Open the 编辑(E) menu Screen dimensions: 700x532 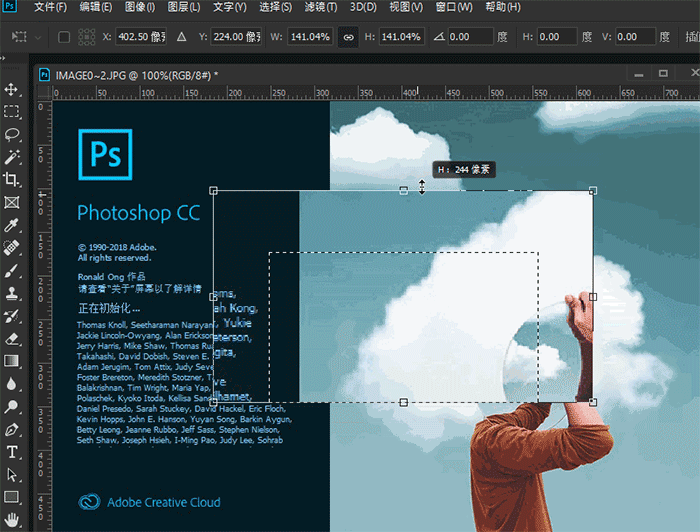(x=96, y=7)
